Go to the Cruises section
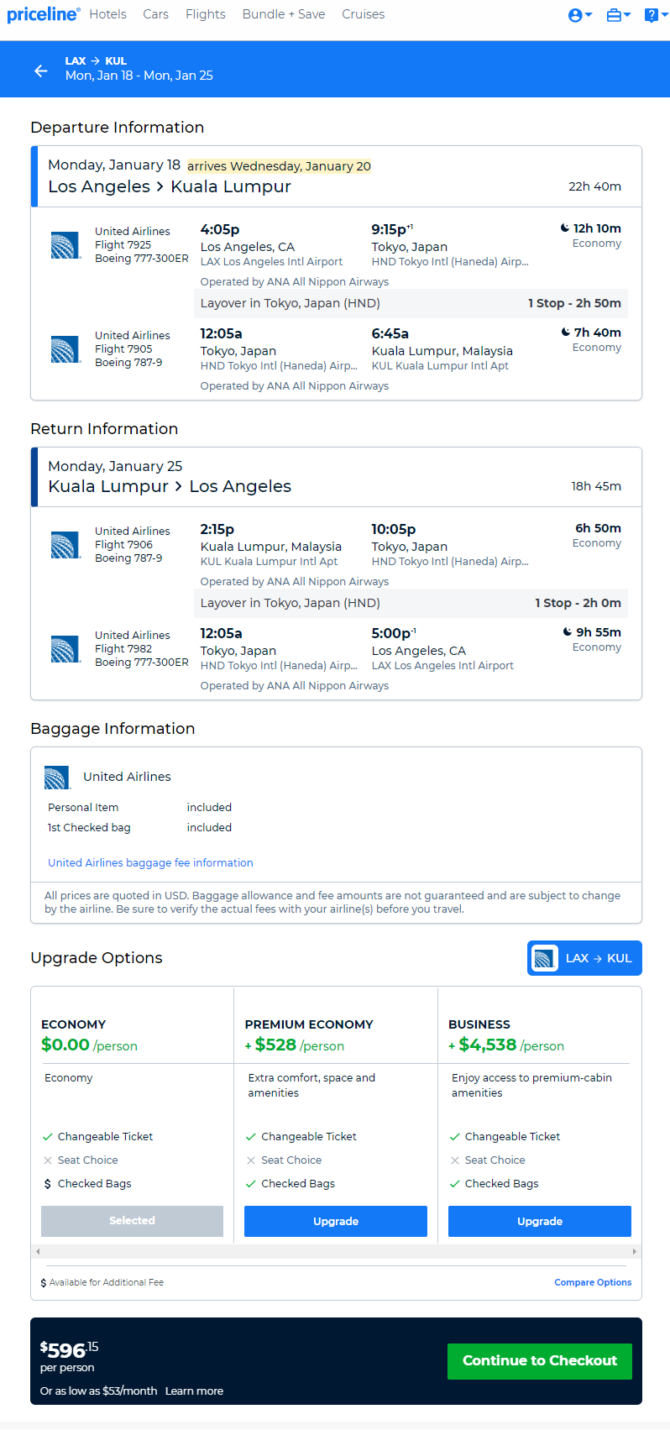The height and width of the screenshot is (1430, 670). pos(363,14)
